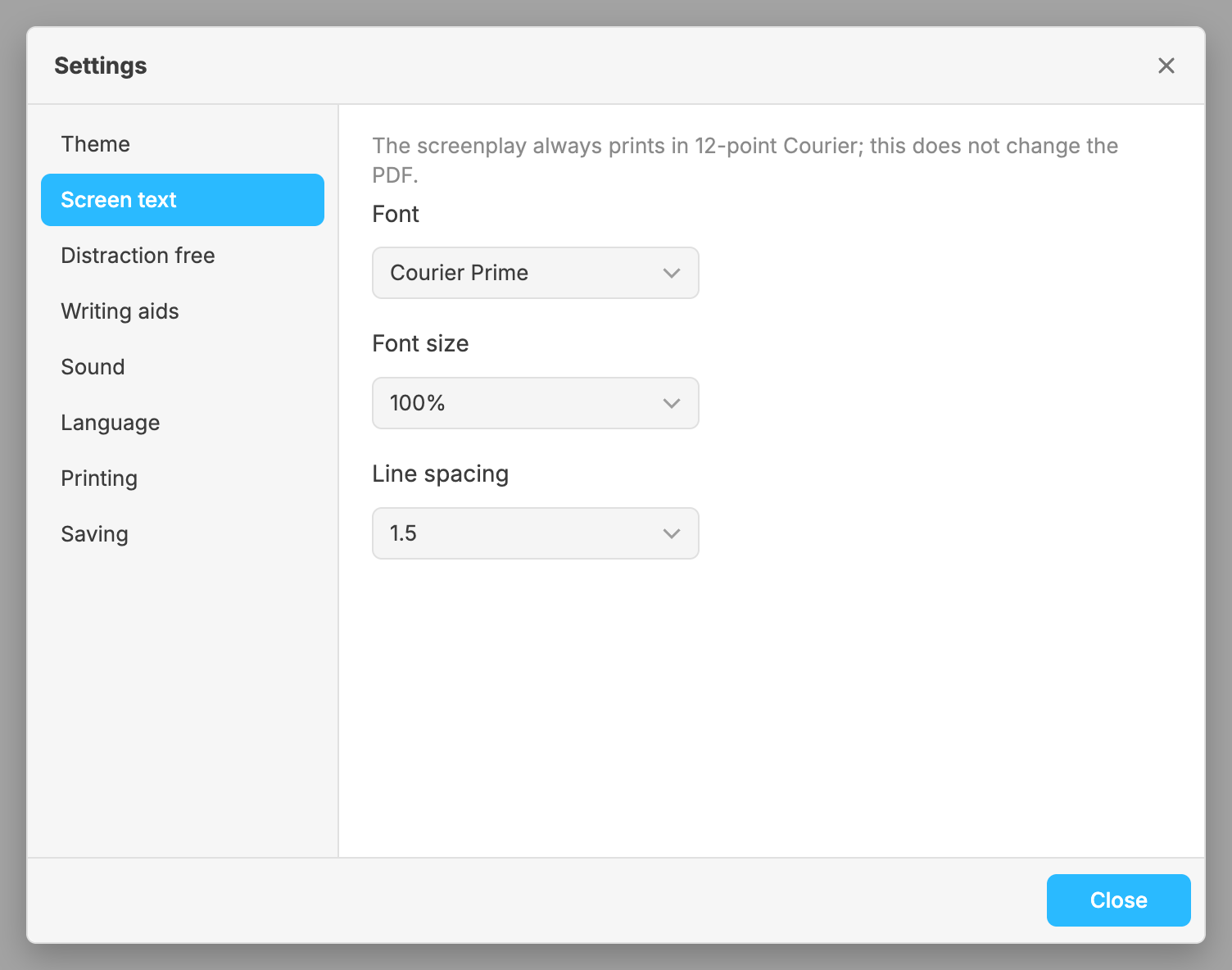Viewport: 1232px width, 970px height.
Task: Show the Printing settings
Action: [x=183, y=478]
